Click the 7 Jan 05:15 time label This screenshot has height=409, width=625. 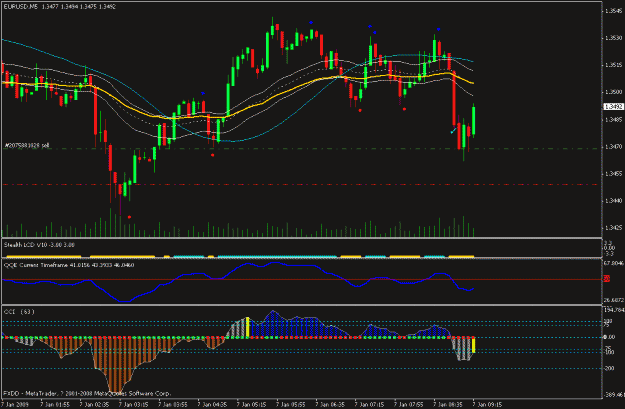[x=252, y=405]
